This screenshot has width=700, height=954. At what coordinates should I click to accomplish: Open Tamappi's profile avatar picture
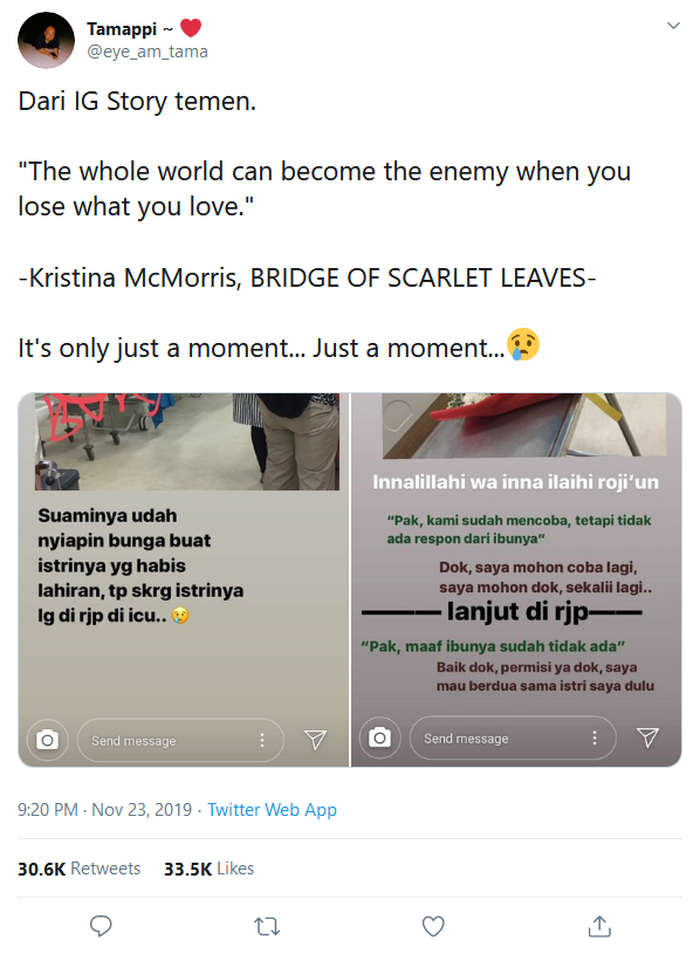click(x=47, y=41)
